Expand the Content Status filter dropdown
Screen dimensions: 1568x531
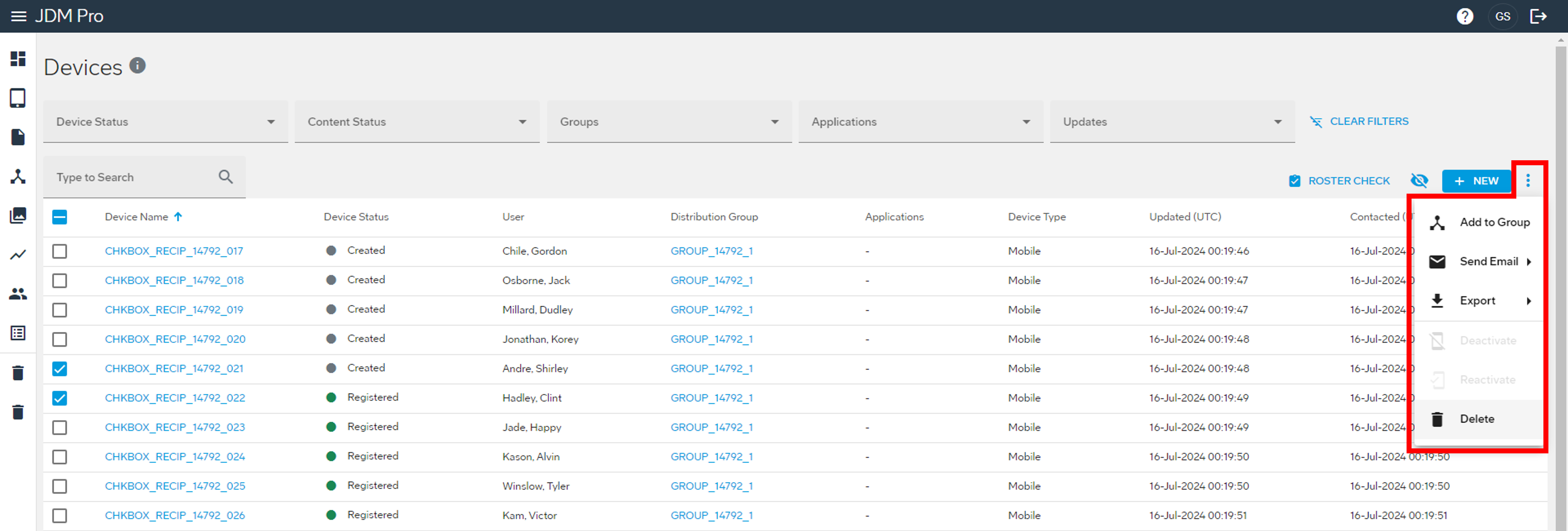coord(417,122)
